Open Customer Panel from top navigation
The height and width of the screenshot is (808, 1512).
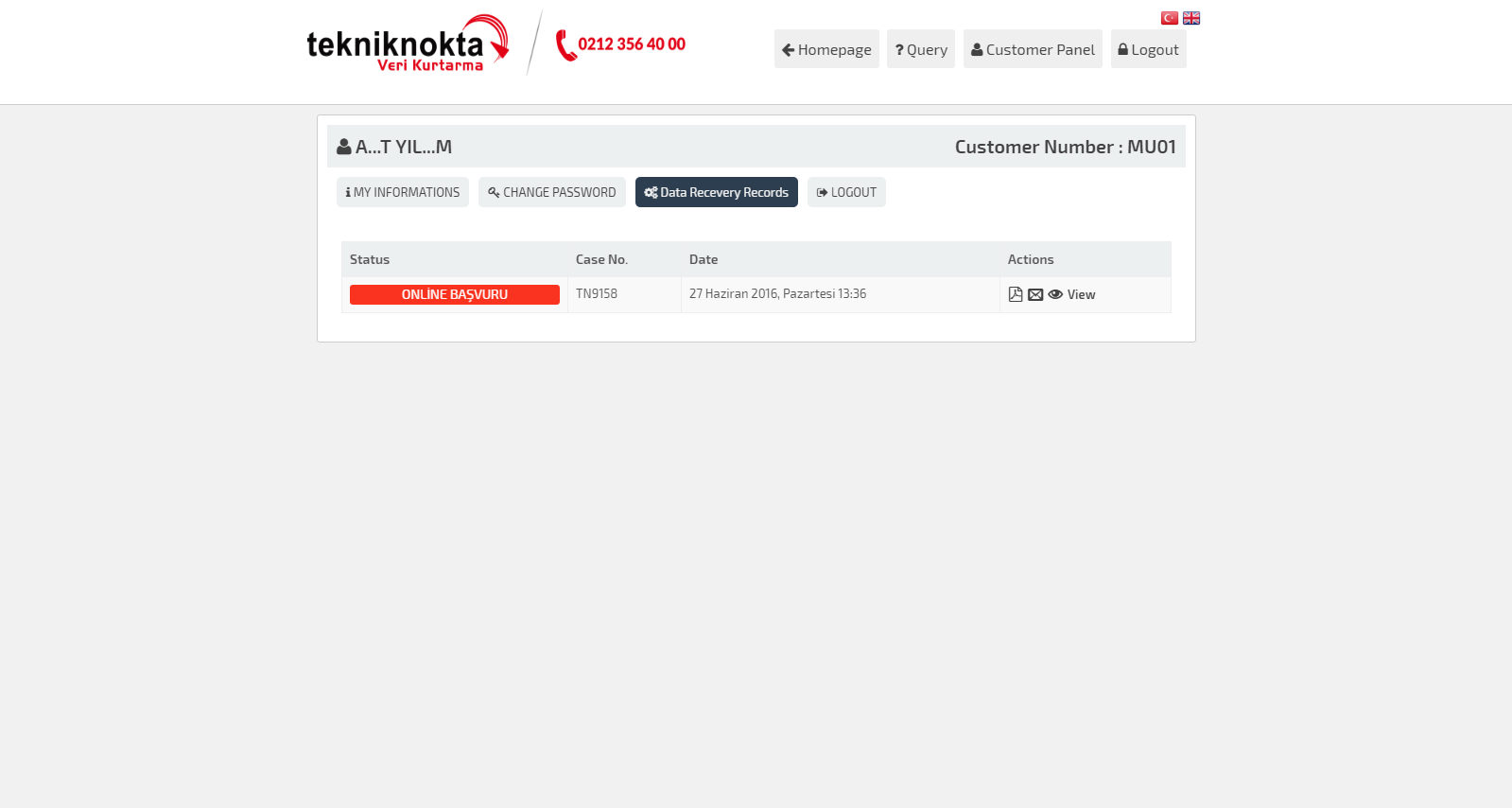[1033, 49]
